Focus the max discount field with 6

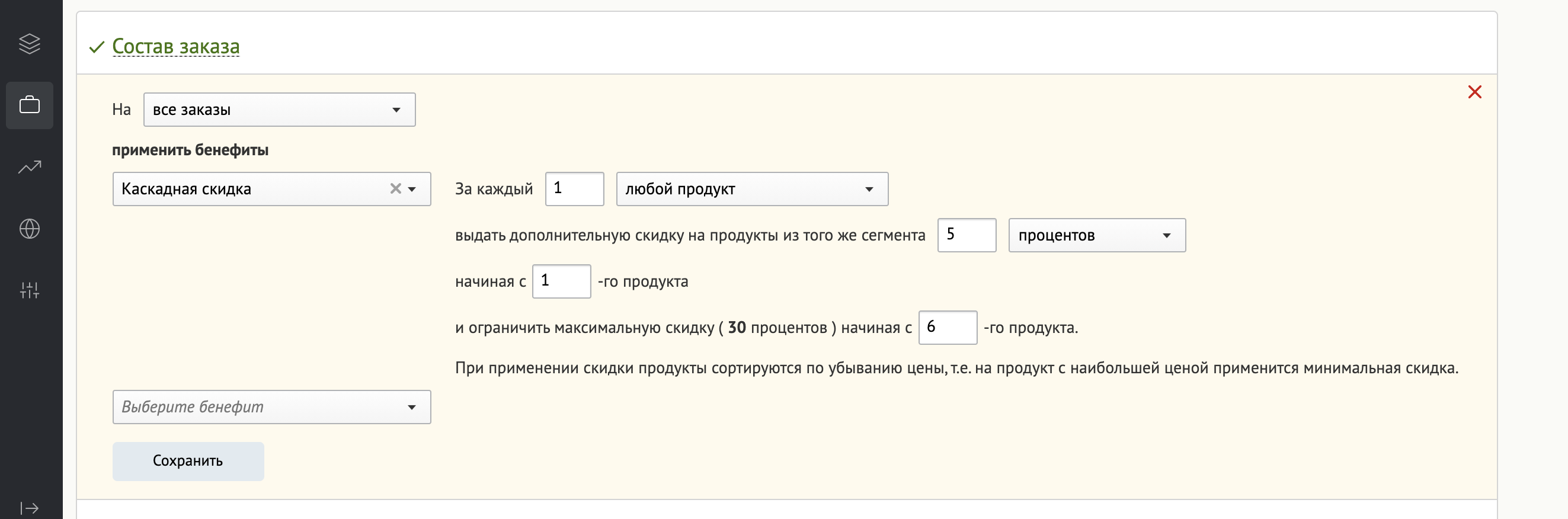pos(948,328)
